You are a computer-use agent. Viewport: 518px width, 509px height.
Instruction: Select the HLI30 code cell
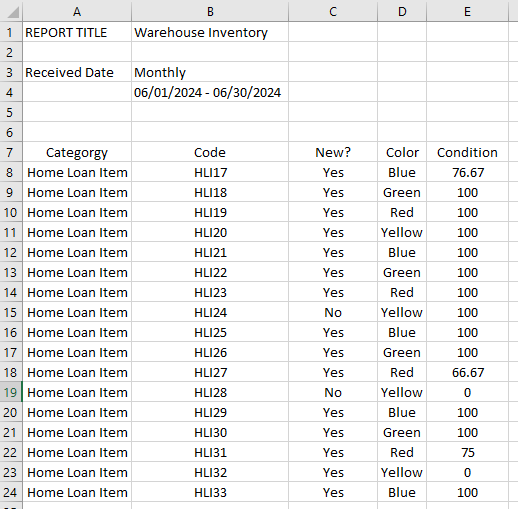(x=210, y=432)
